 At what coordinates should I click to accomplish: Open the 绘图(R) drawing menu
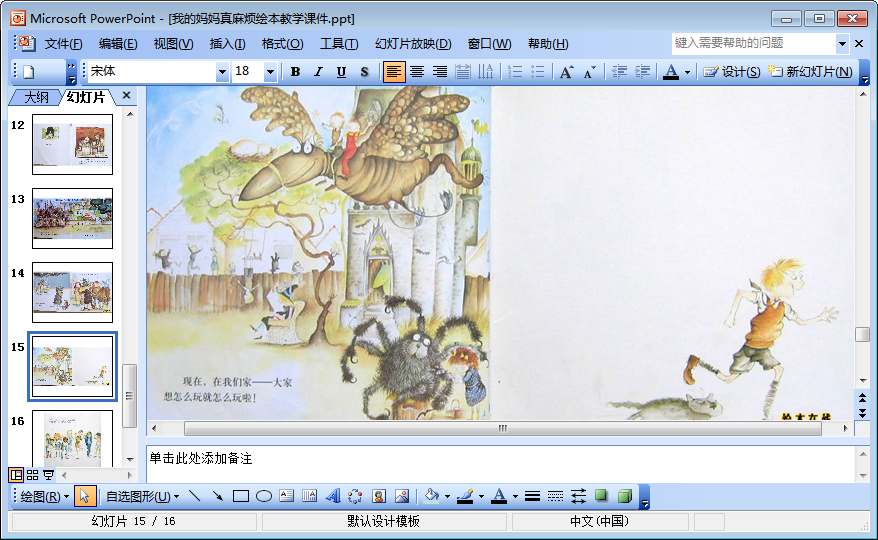[x=44, y=496]
